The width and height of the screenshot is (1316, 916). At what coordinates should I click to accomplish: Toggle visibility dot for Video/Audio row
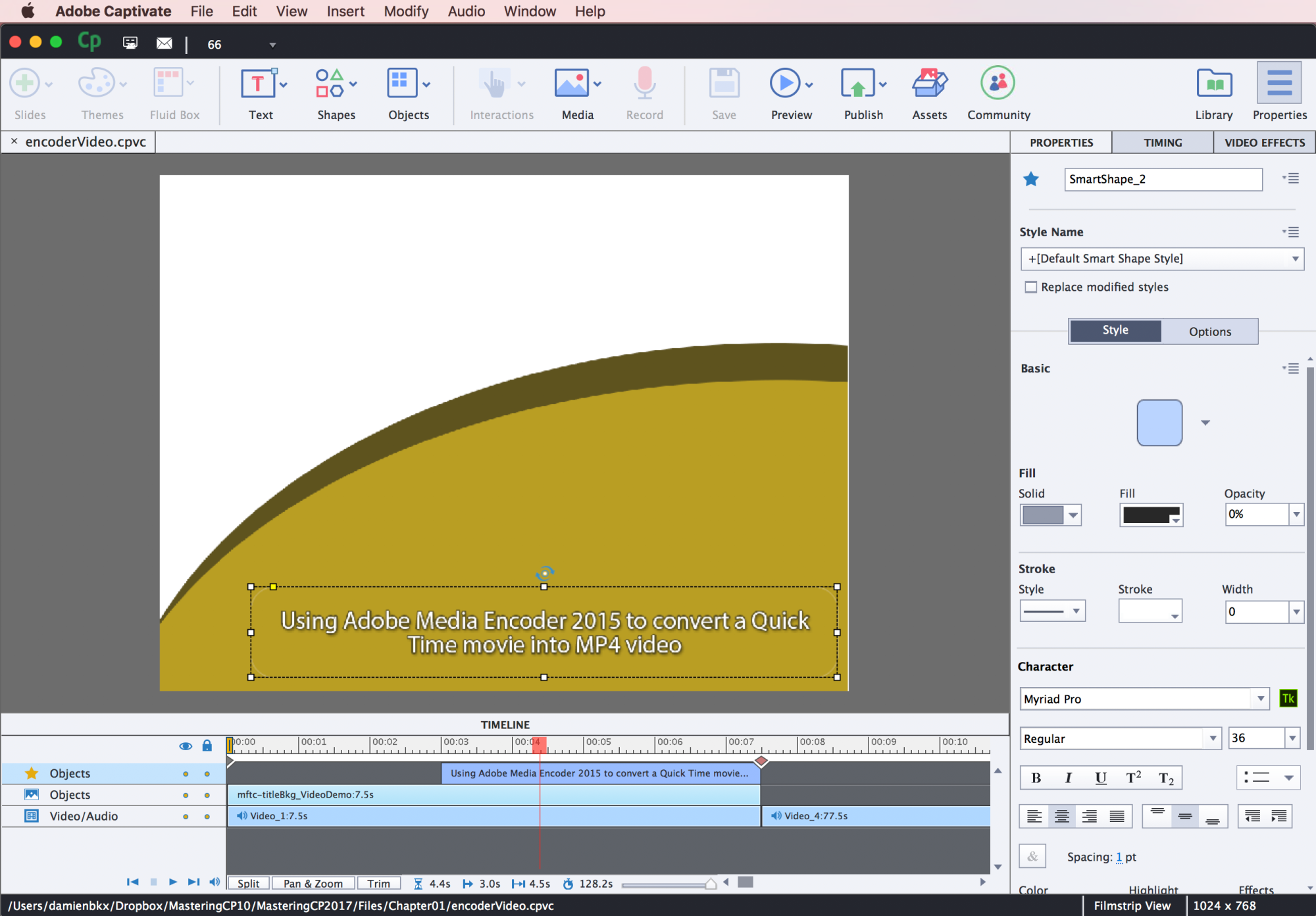click(x=186, y=817)
